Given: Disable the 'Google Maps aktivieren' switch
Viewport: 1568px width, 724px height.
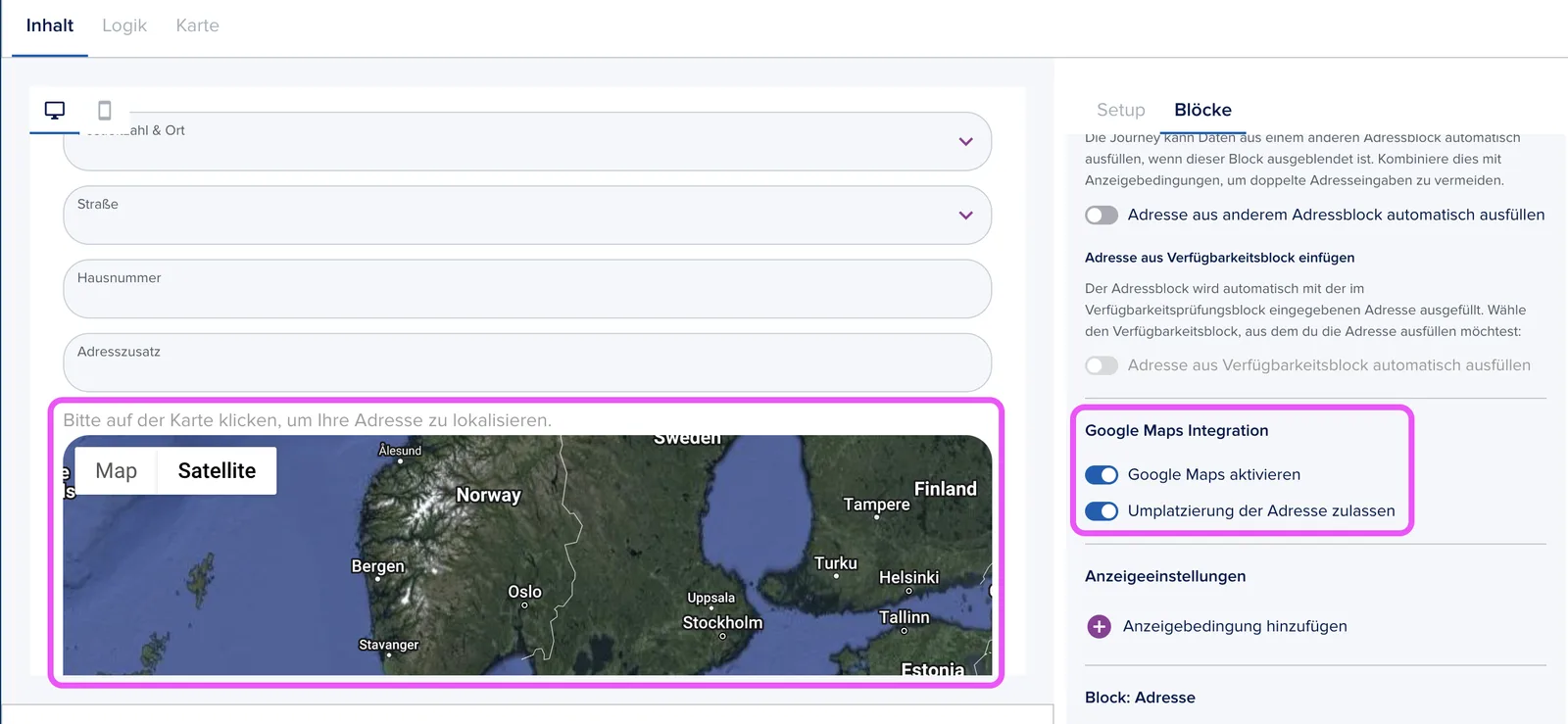Looking at the screenshot, I should (x=1102, y=475).
